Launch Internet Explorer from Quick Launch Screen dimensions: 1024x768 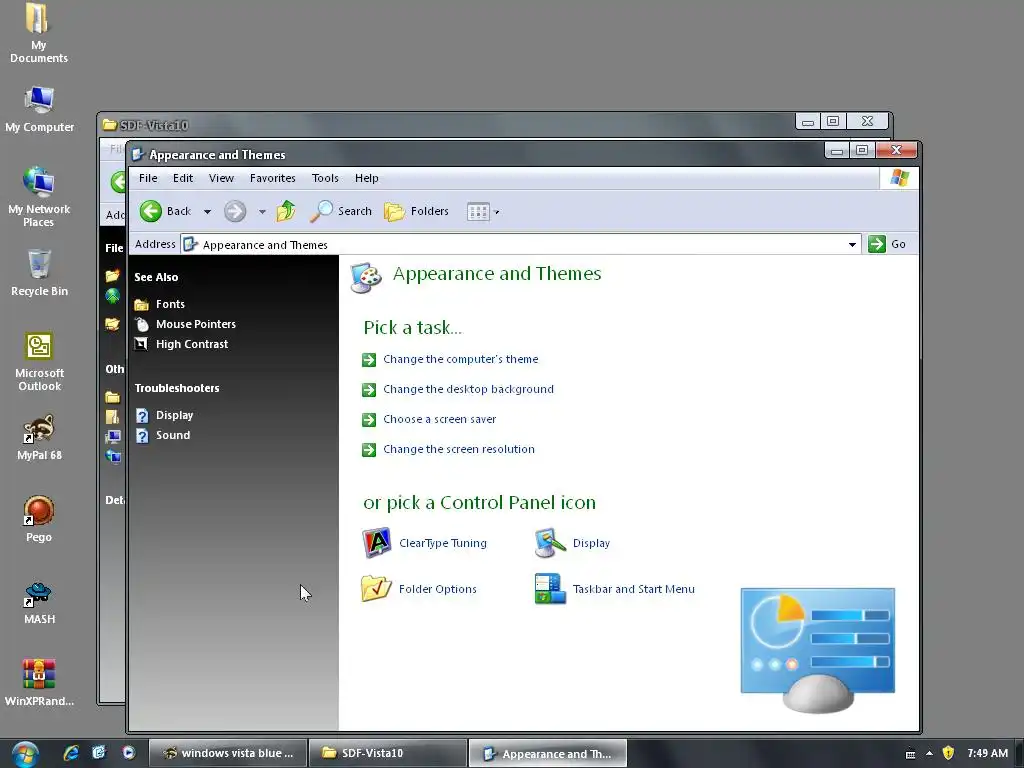click(71, 753)
